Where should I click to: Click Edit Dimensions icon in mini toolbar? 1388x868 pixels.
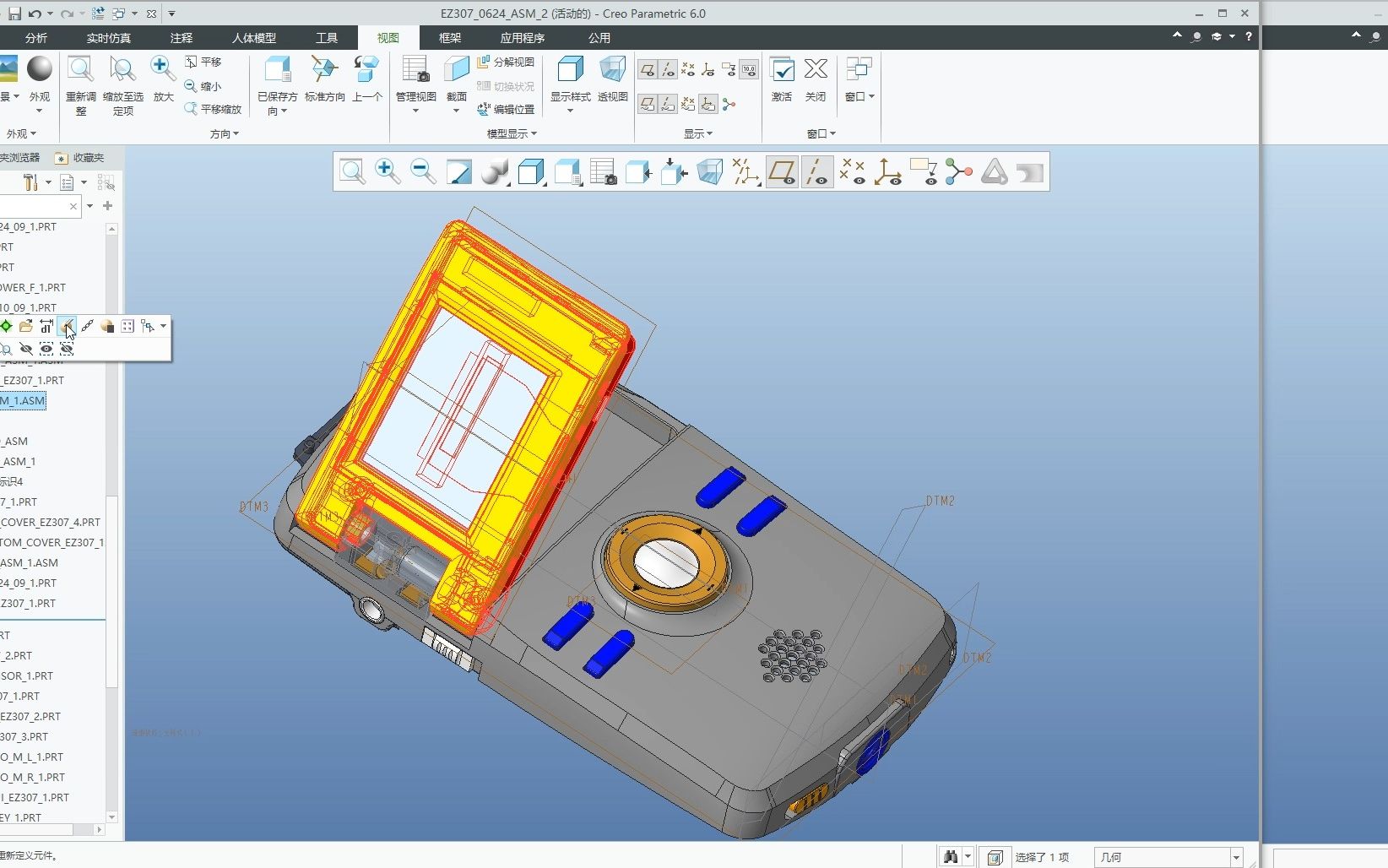pyautogui.click(x=46, y=326)
